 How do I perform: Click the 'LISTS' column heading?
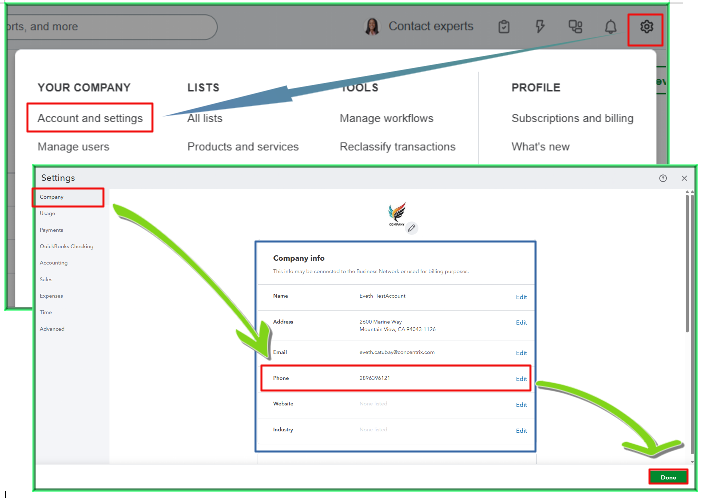pos(203,87)
